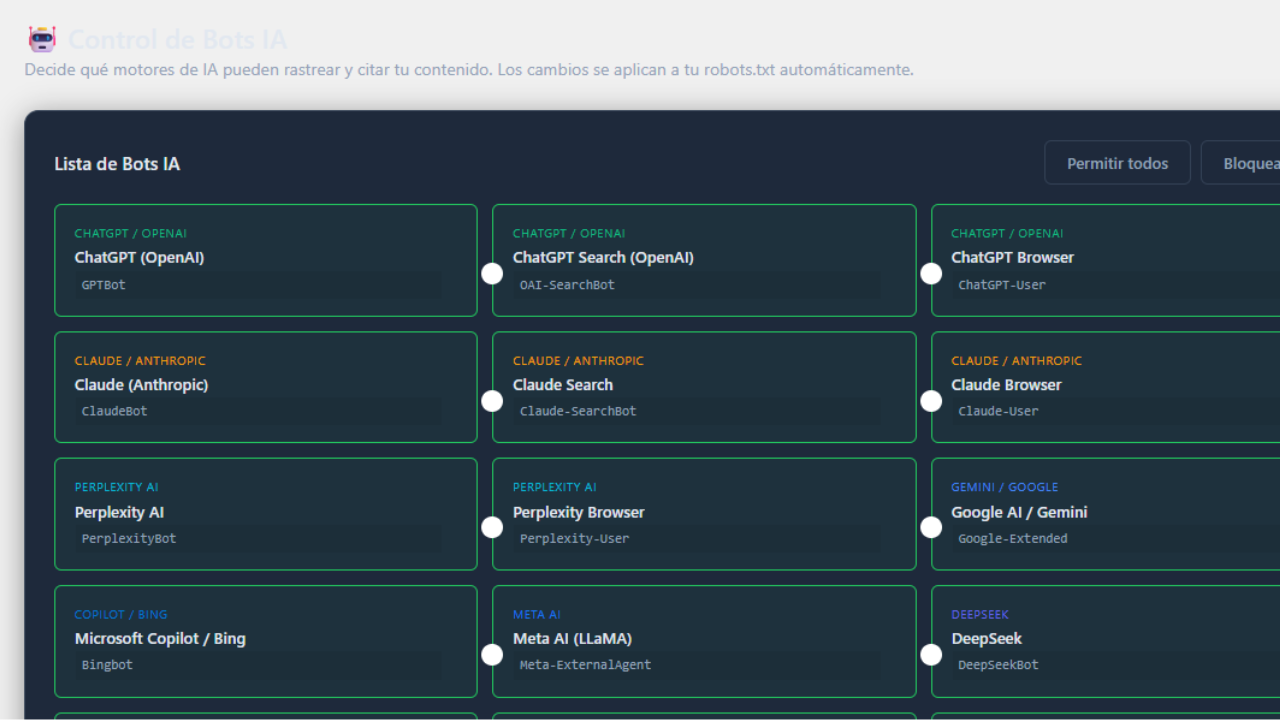This screenshot has width=1280, height=720.
Task: Click the Control de Bots IA page title
Action: coord(177,40)
